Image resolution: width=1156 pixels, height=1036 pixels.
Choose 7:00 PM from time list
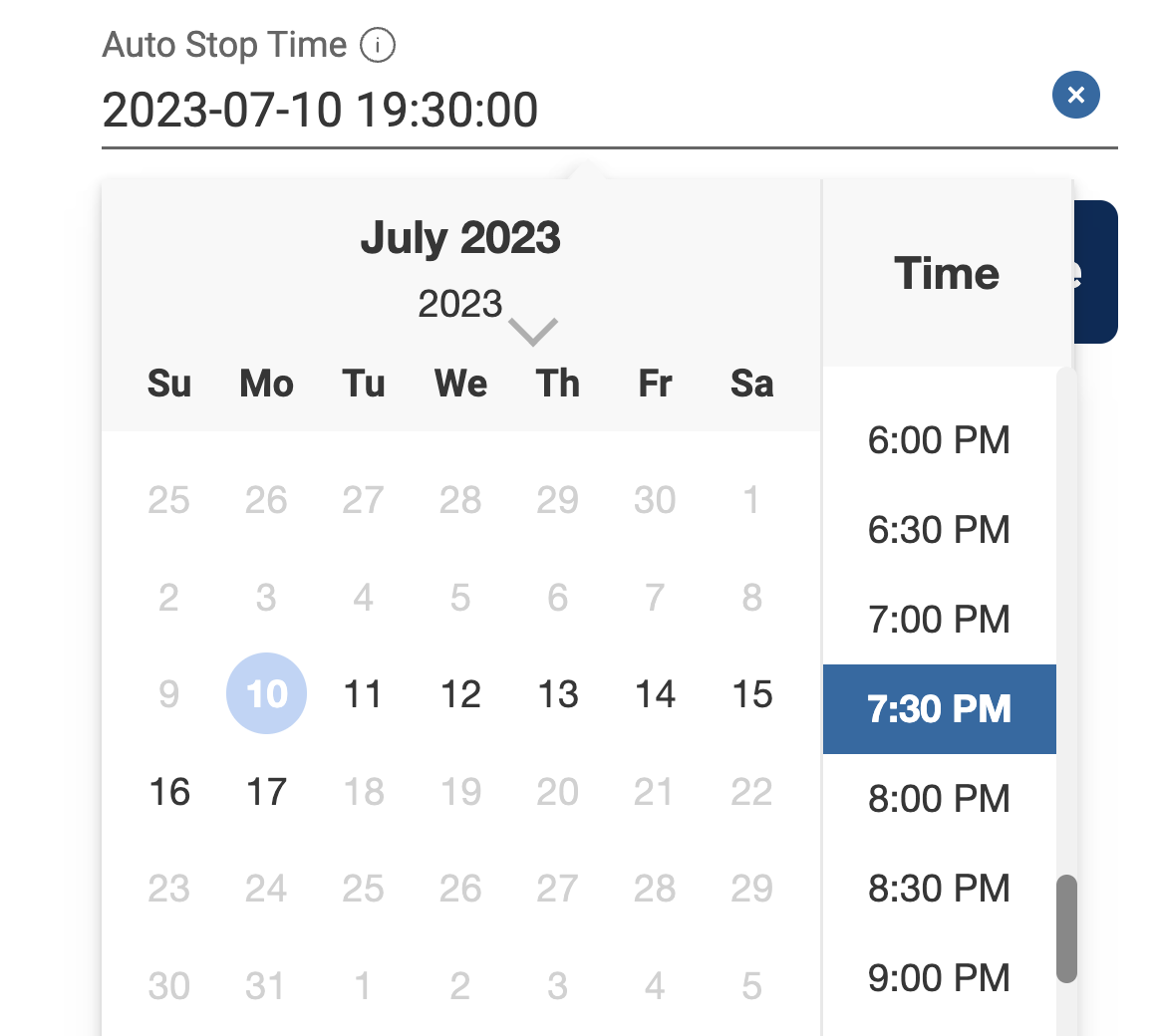(x=939, y=619)
